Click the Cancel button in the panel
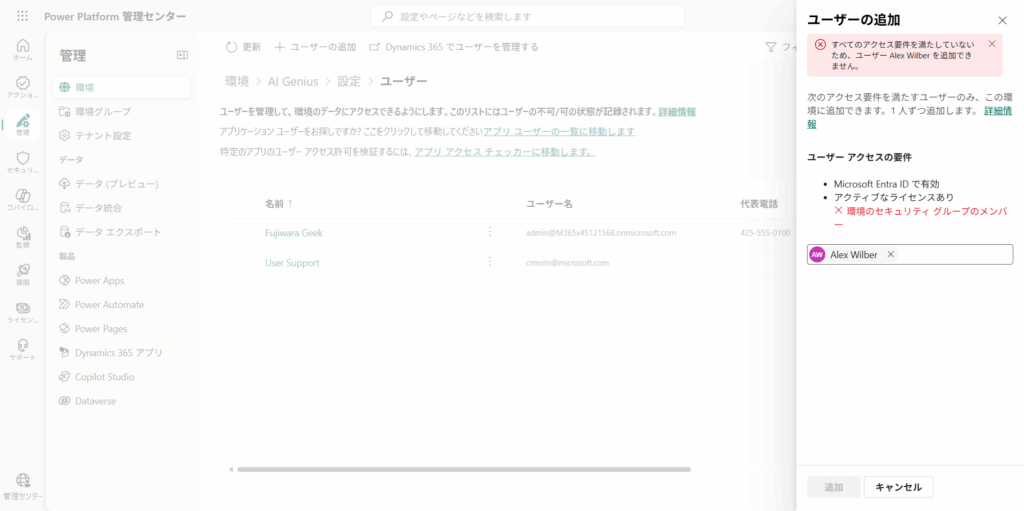The image size is (1024, 511). pos(898,487)
